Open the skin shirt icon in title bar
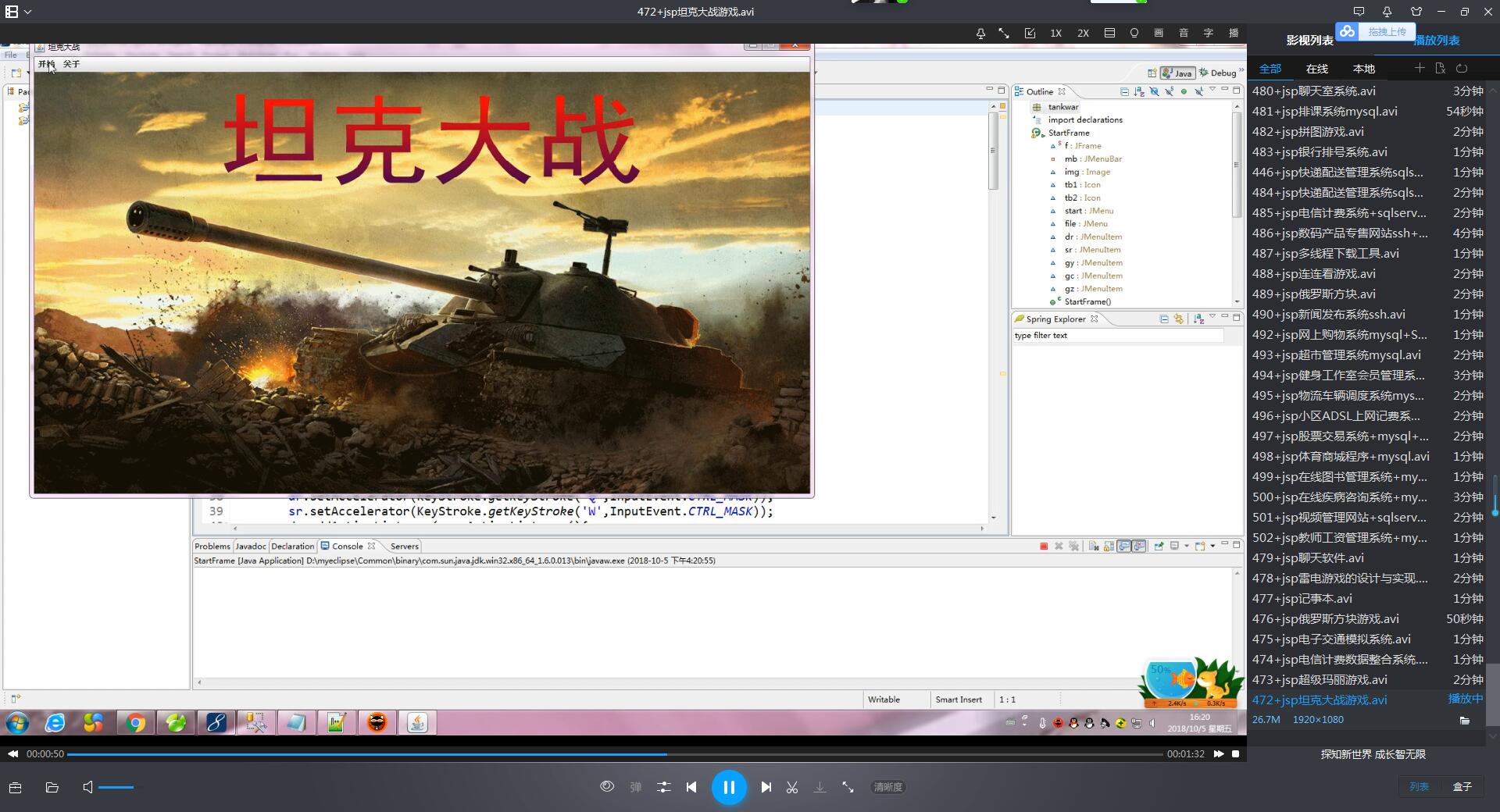This screenshot has height=812, width=1500. point(1416,12)
